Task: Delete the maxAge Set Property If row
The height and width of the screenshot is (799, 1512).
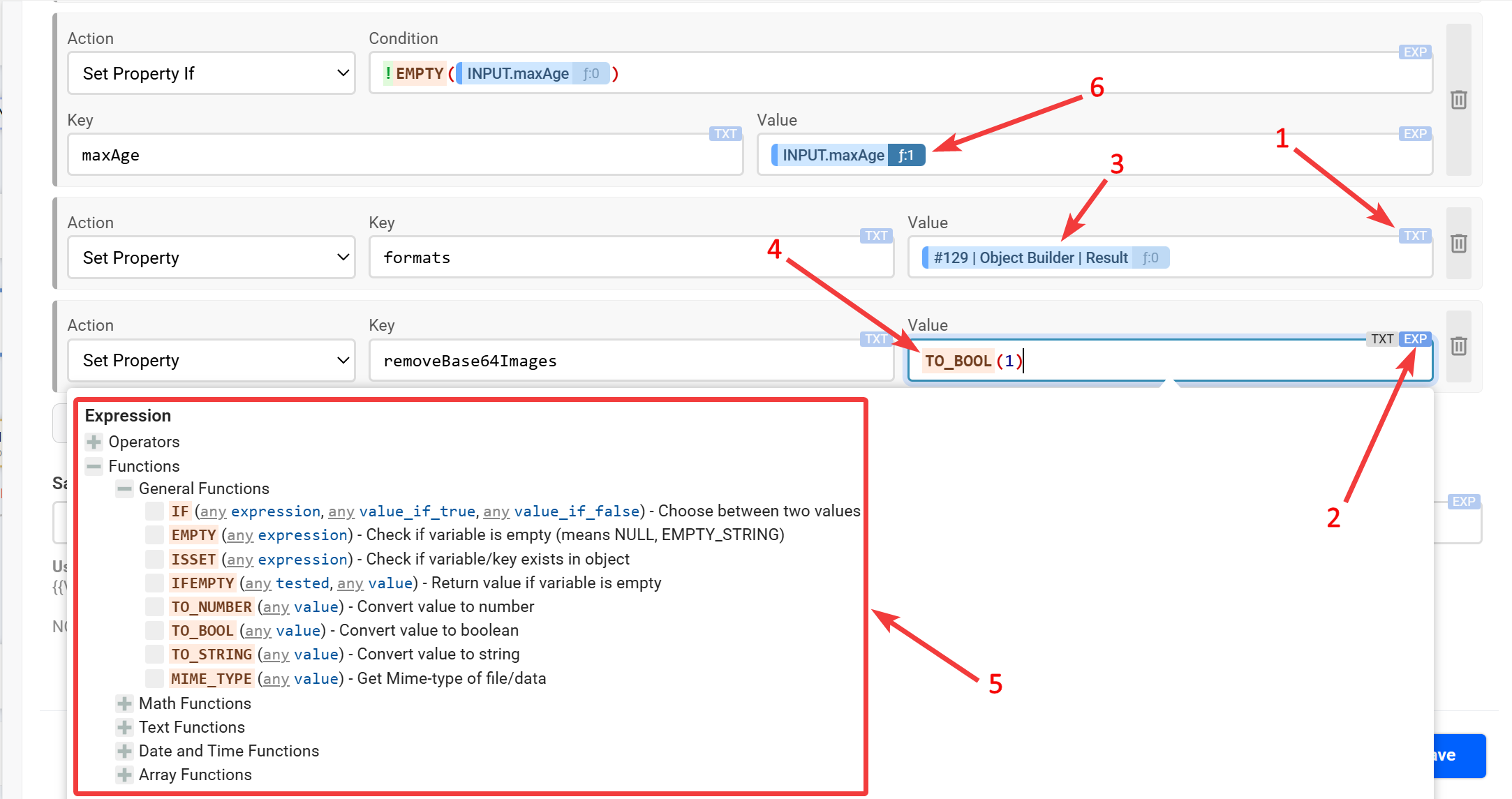Action: [x=1458, y=100]
